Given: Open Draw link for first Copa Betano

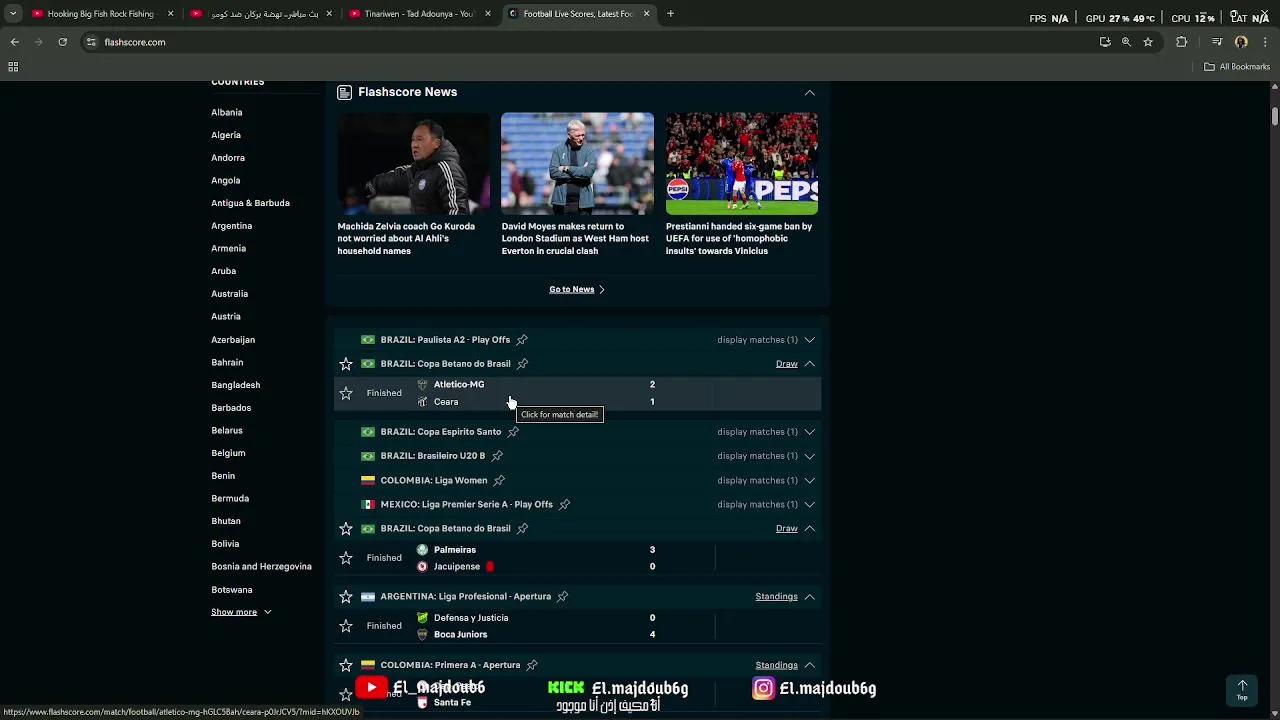Looking at the screenshot, I should click(787, 364).
